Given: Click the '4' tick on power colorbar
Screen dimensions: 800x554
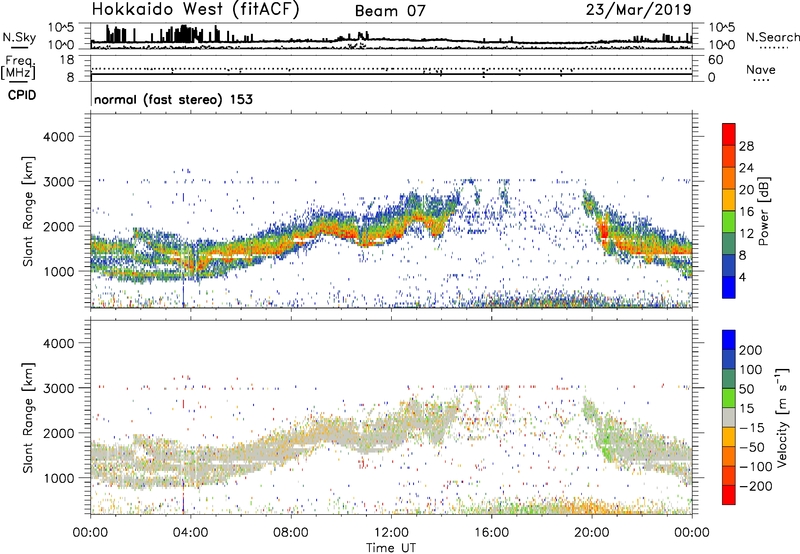Looking at the screenshot, I should pyautogui.click(x=743, y=277).
